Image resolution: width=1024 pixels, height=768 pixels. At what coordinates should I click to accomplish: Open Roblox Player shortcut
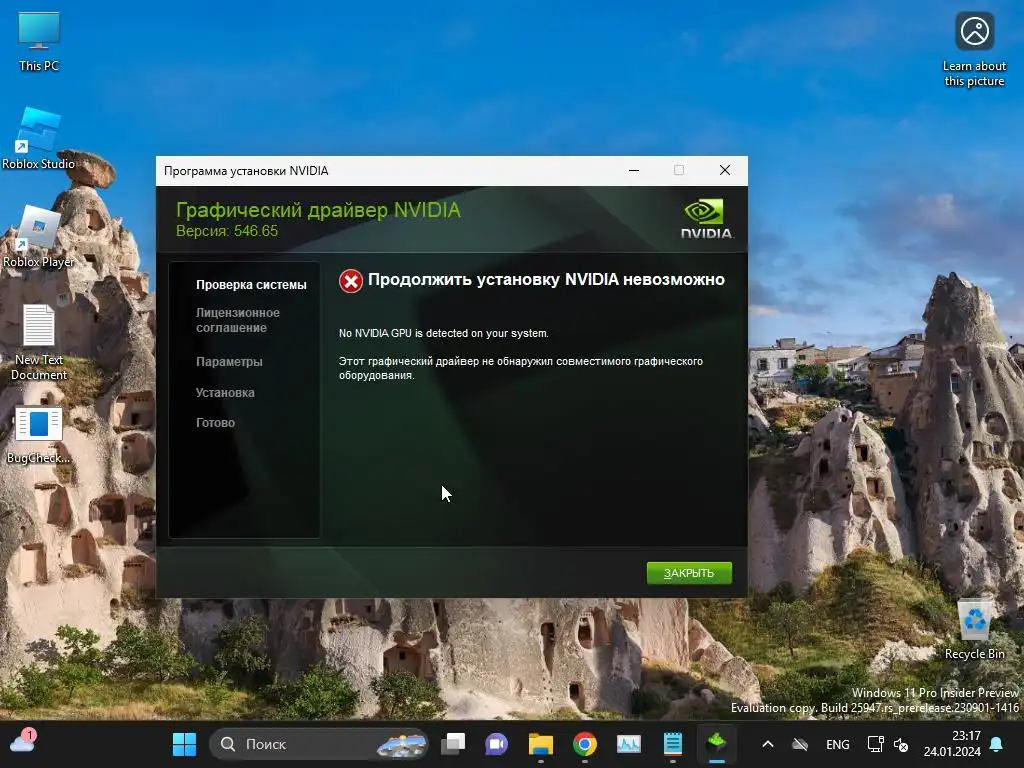click(39, 236)
